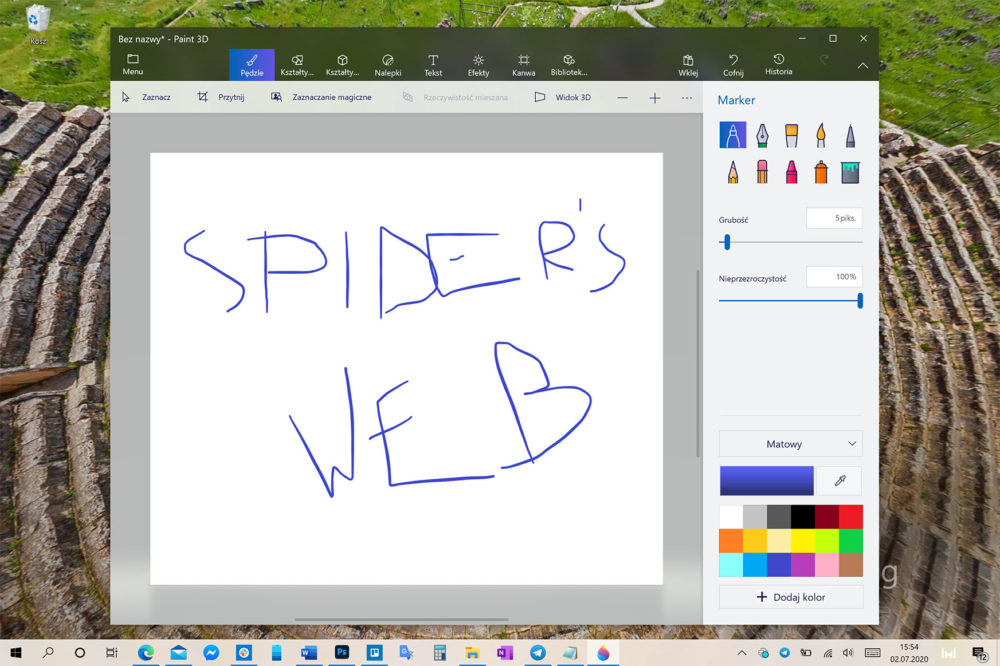This screenshot has width=1000, height=666.
Task: Open the current color preview box
Action: (767, 480)
